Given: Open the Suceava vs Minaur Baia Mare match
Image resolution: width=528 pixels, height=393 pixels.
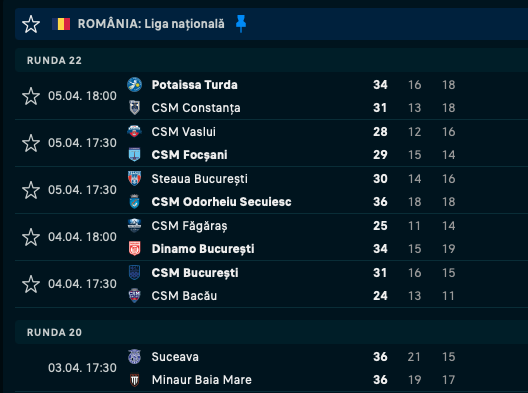Looking at the screenshot, I should coord(271,368).
